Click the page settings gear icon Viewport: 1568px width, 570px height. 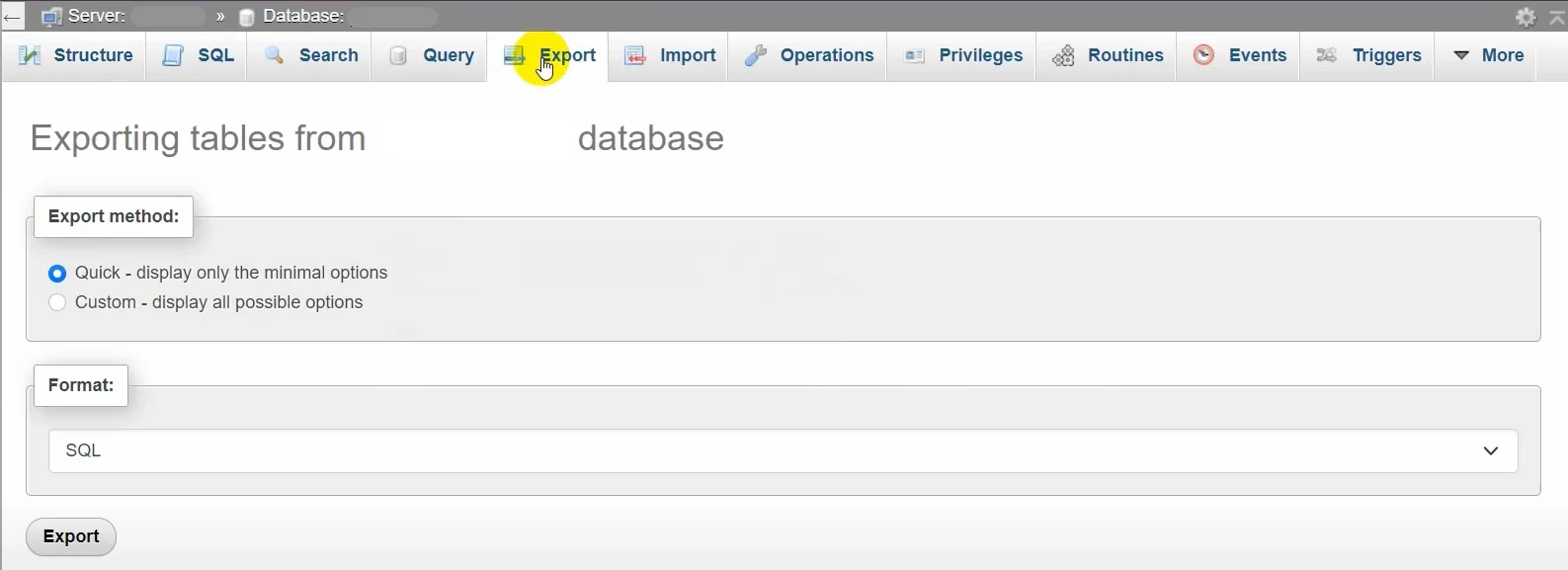click(1527, 17)
